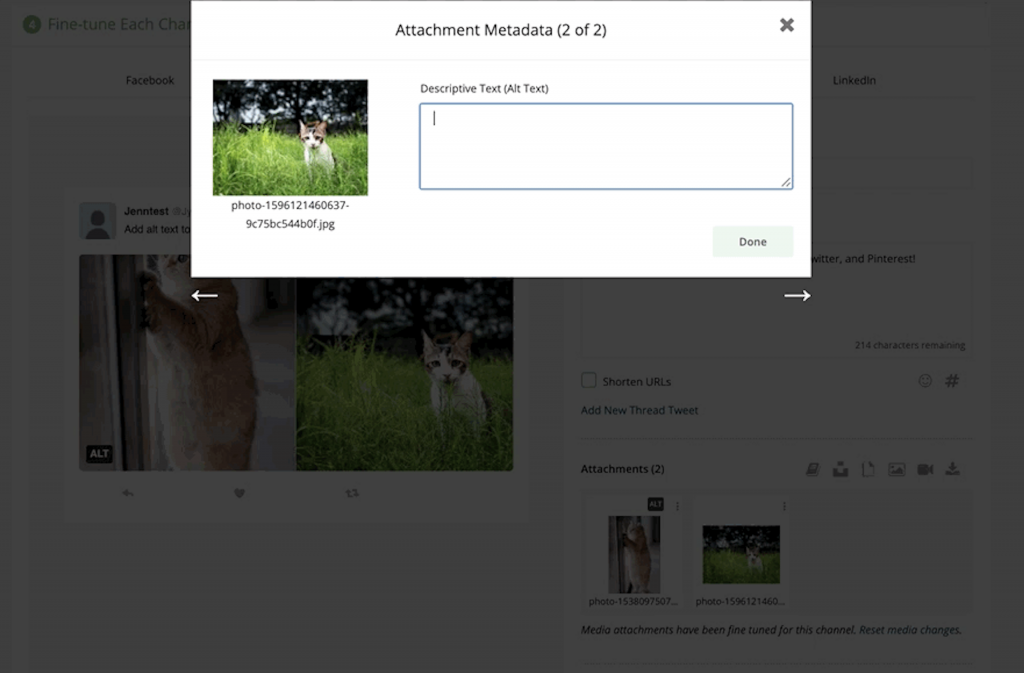Click the upload tray icon in Attachments row
1024x673 pixels.
click(840, 468)
